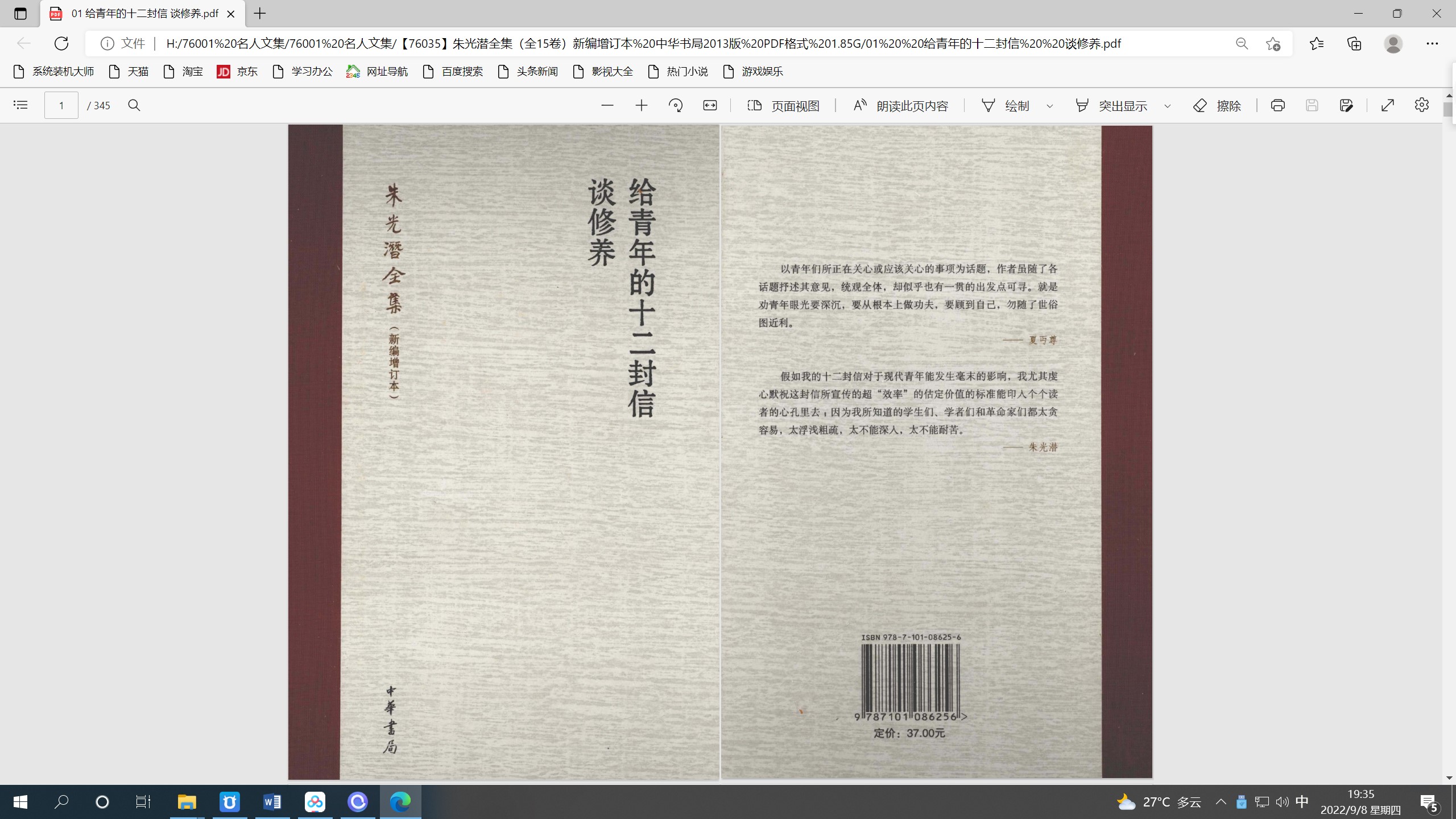The width and height of the screenshot is (1456, 819).
Task: Zoom out with the minus button
Action: point(607,105)
